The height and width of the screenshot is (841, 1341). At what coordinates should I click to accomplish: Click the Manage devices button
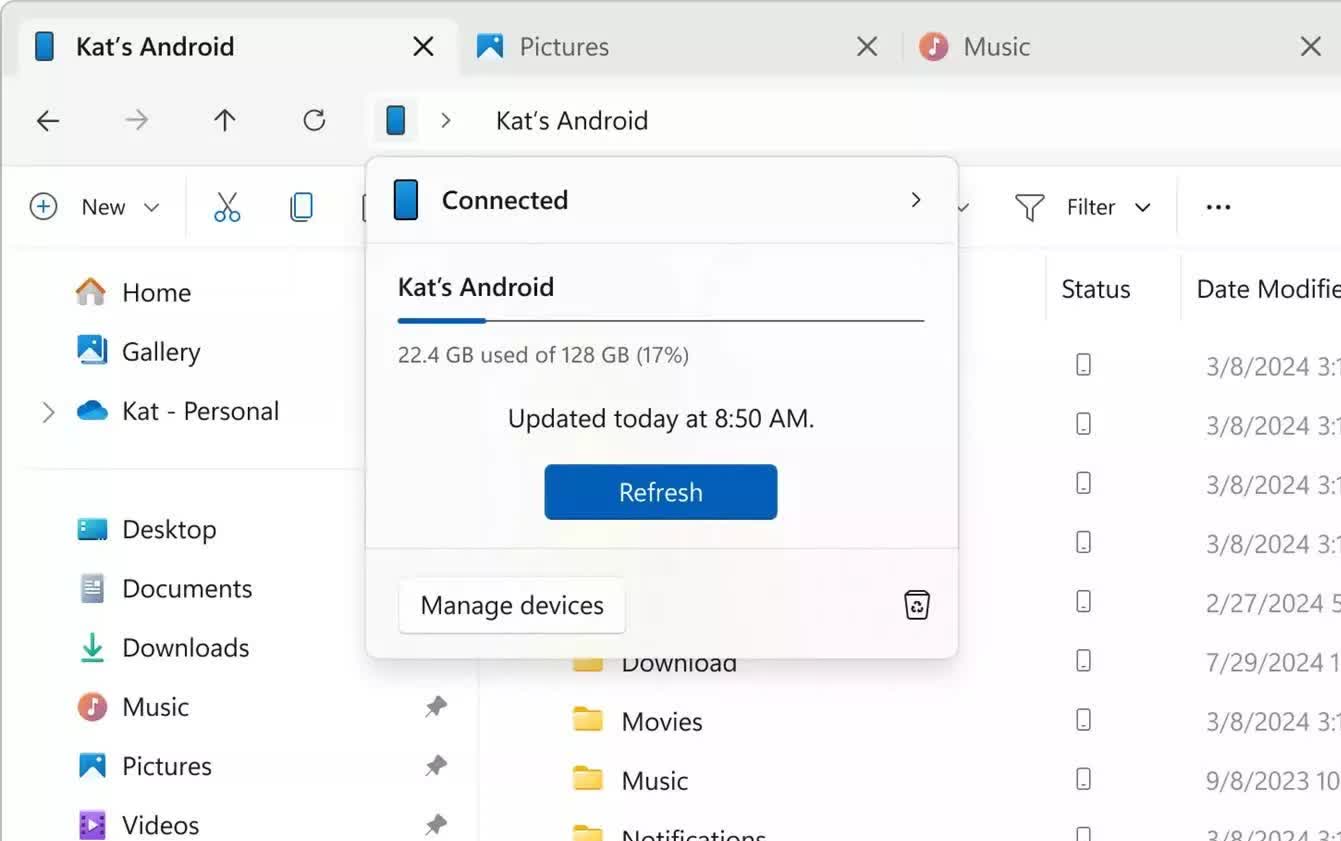click(512, 606)
